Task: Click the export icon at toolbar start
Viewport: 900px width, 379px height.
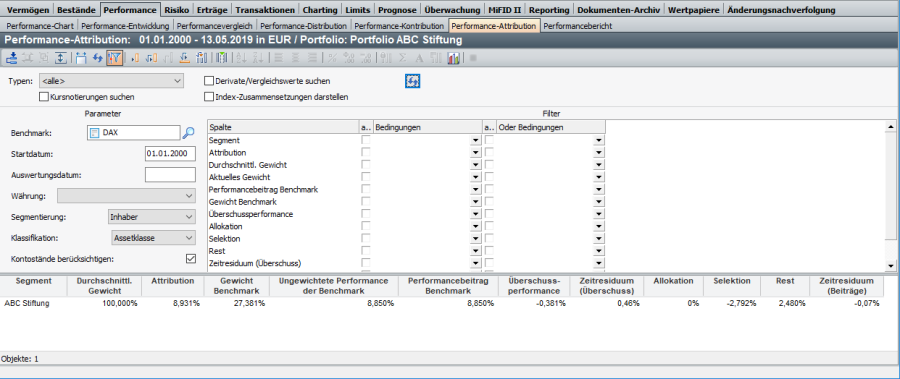Action: click(11, 57)
